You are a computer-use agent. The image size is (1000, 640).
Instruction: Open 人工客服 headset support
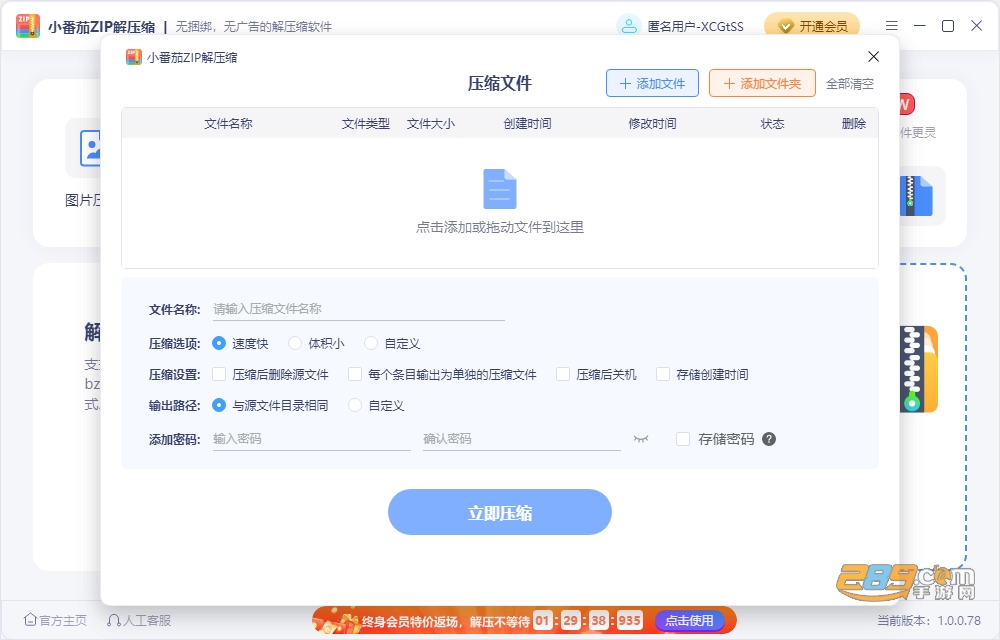[x=139, y=620]
